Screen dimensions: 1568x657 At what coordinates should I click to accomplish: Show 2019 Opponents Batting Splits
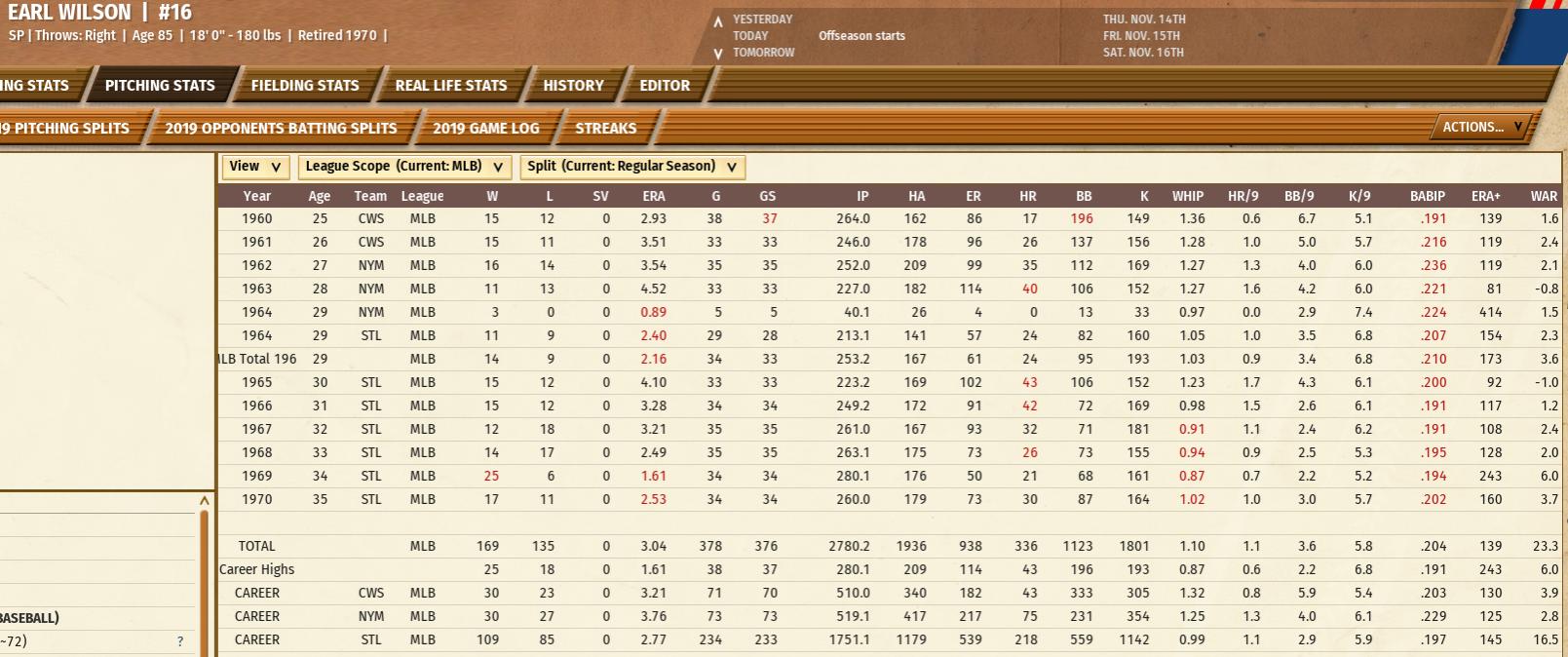[x=281, y=129]
